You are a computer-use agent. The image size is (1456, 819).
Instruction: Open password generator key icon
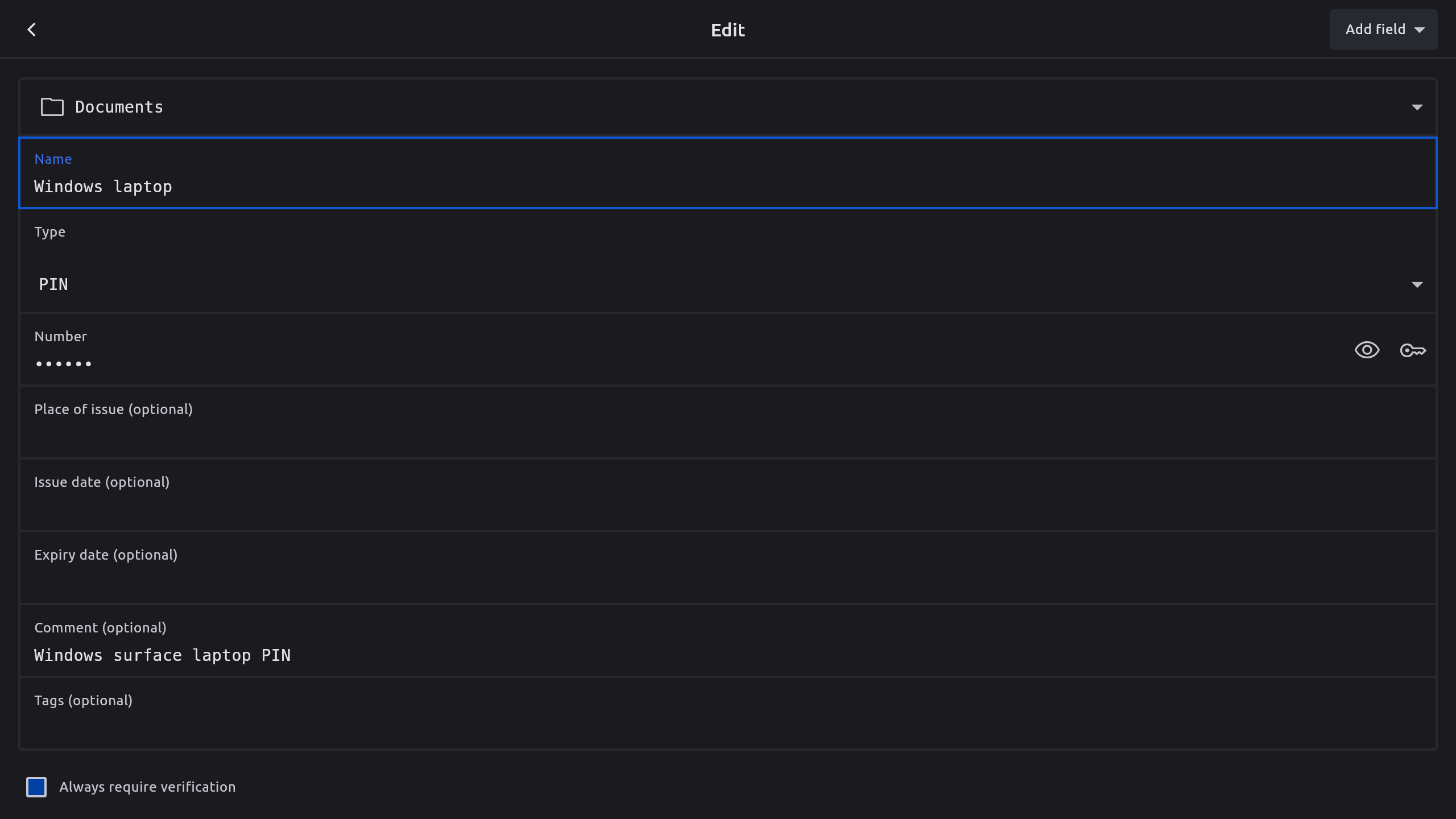click(x=1413, y=350)
